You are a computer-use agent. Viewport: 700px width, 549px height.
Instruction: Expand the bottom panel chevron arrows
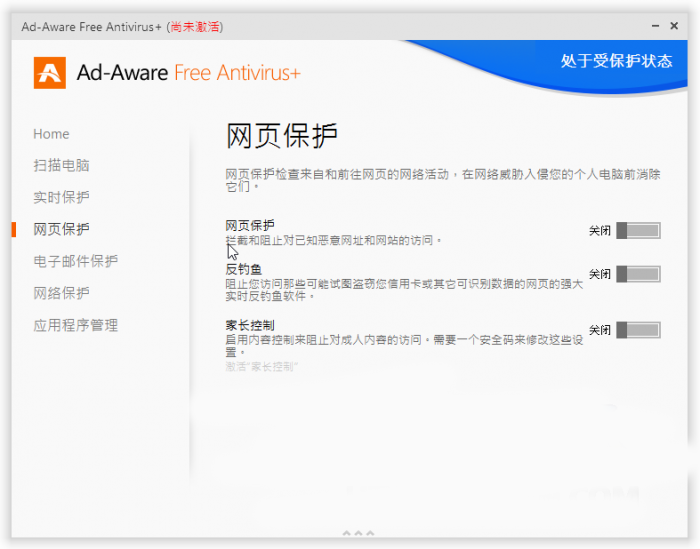(x=358, y=534)
